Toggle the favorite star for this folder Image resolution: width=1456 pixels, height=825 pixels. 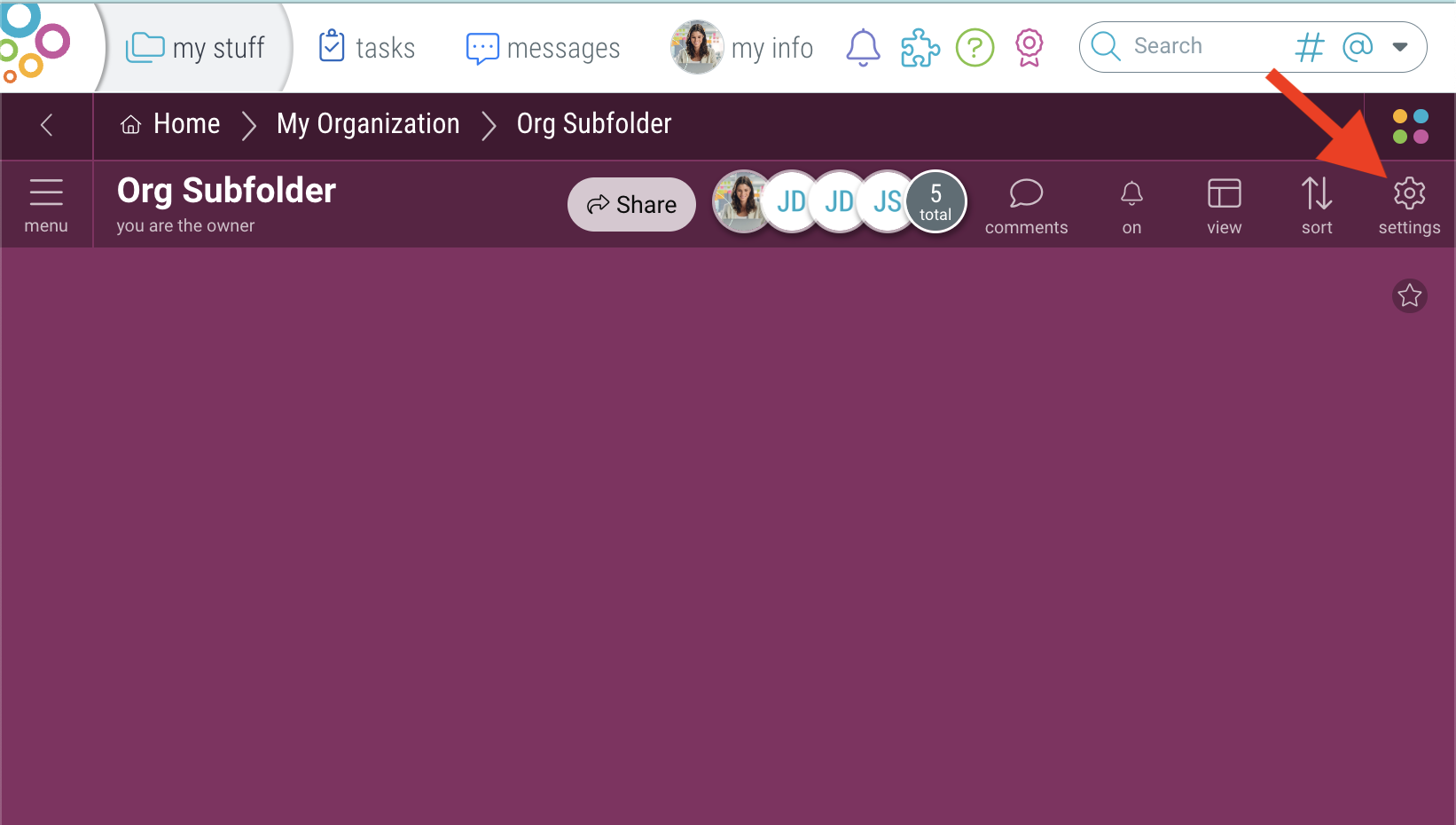click(1409, 295)
